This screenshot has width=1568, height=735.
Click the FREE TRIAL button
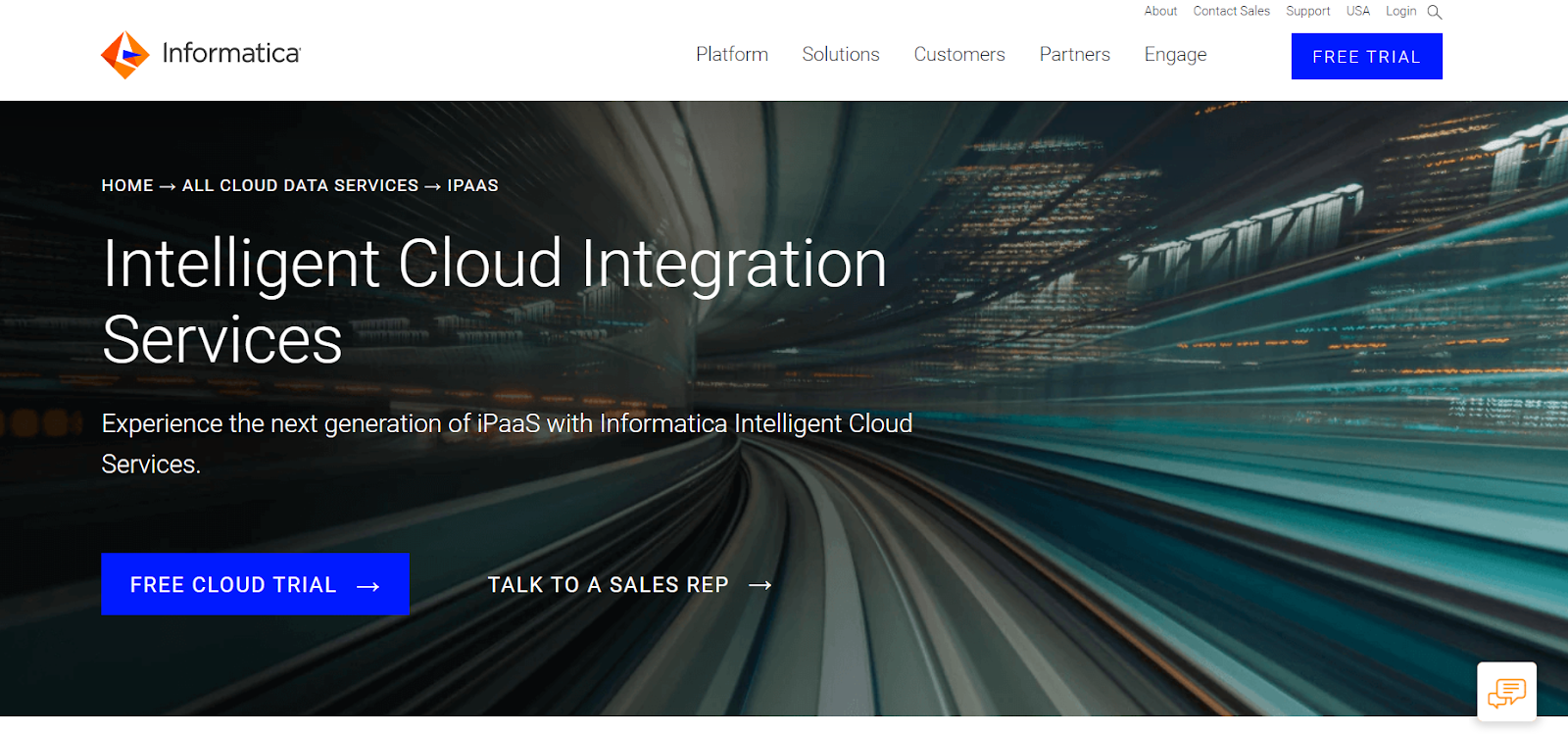[x=1367, y=57]
